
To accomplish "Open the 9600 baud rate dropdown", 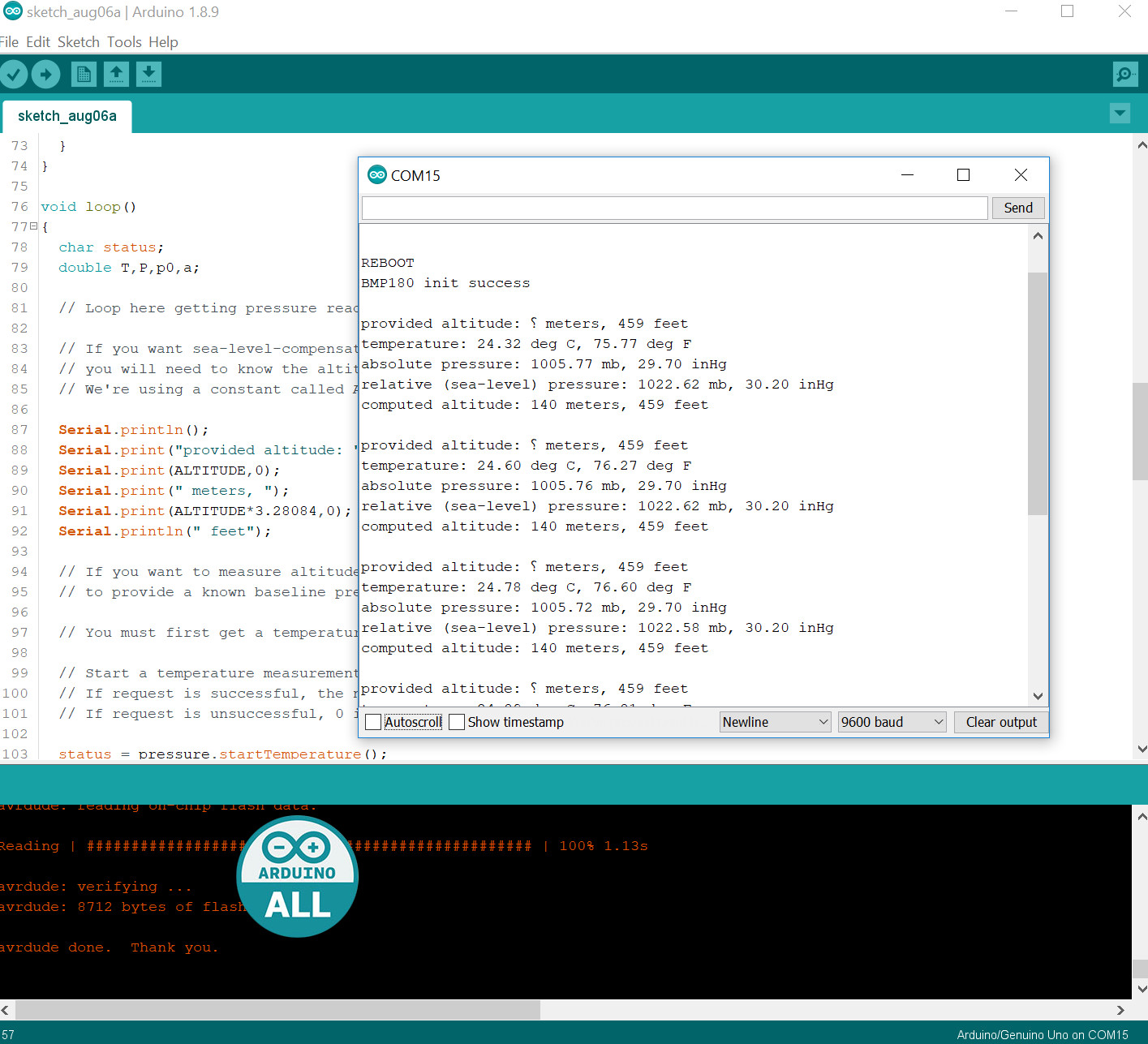I will tap(892, 722).
